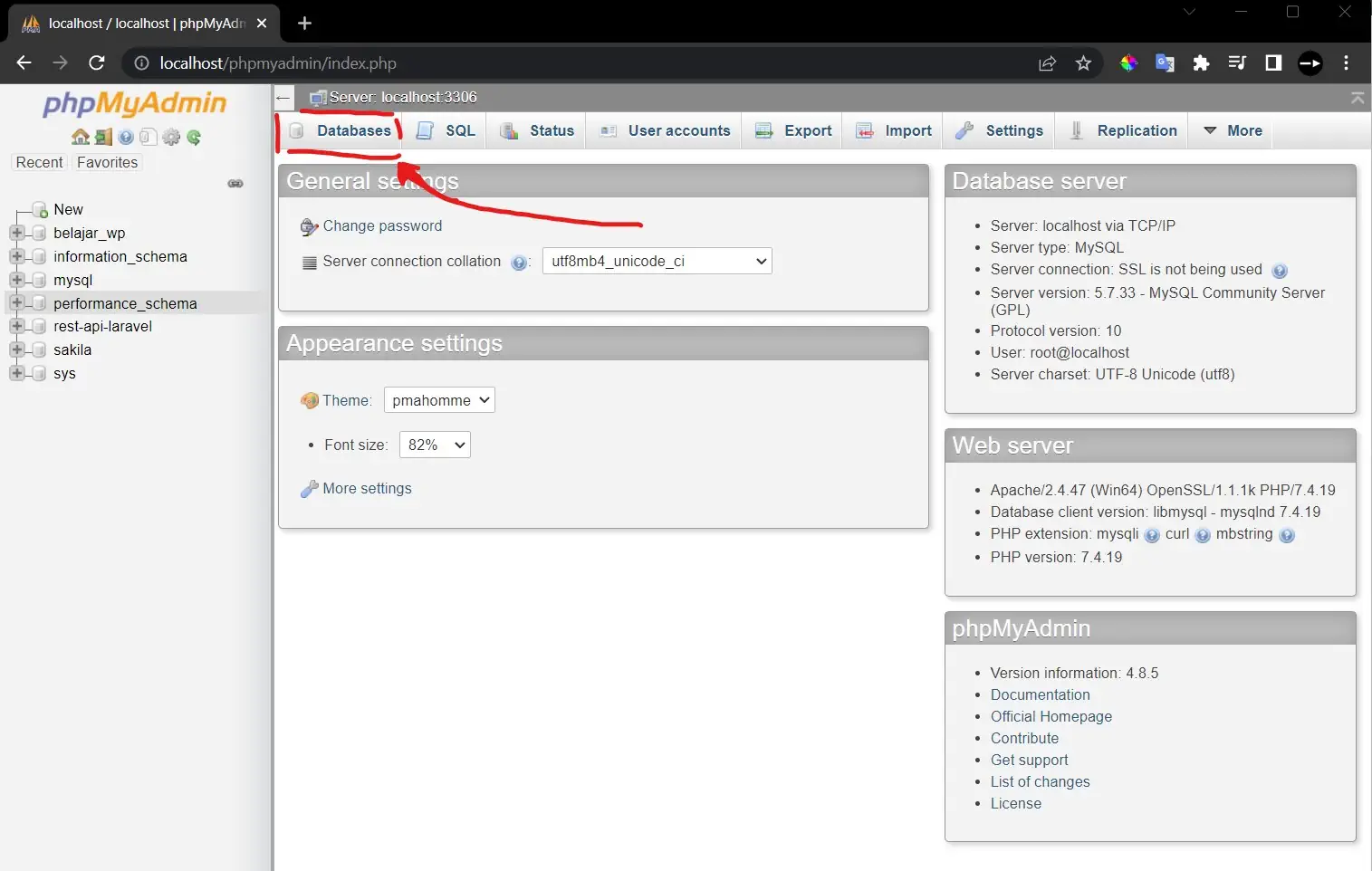Select the rest-api-laravel database name
This screenshot has height=871, width=1372.
102,326
